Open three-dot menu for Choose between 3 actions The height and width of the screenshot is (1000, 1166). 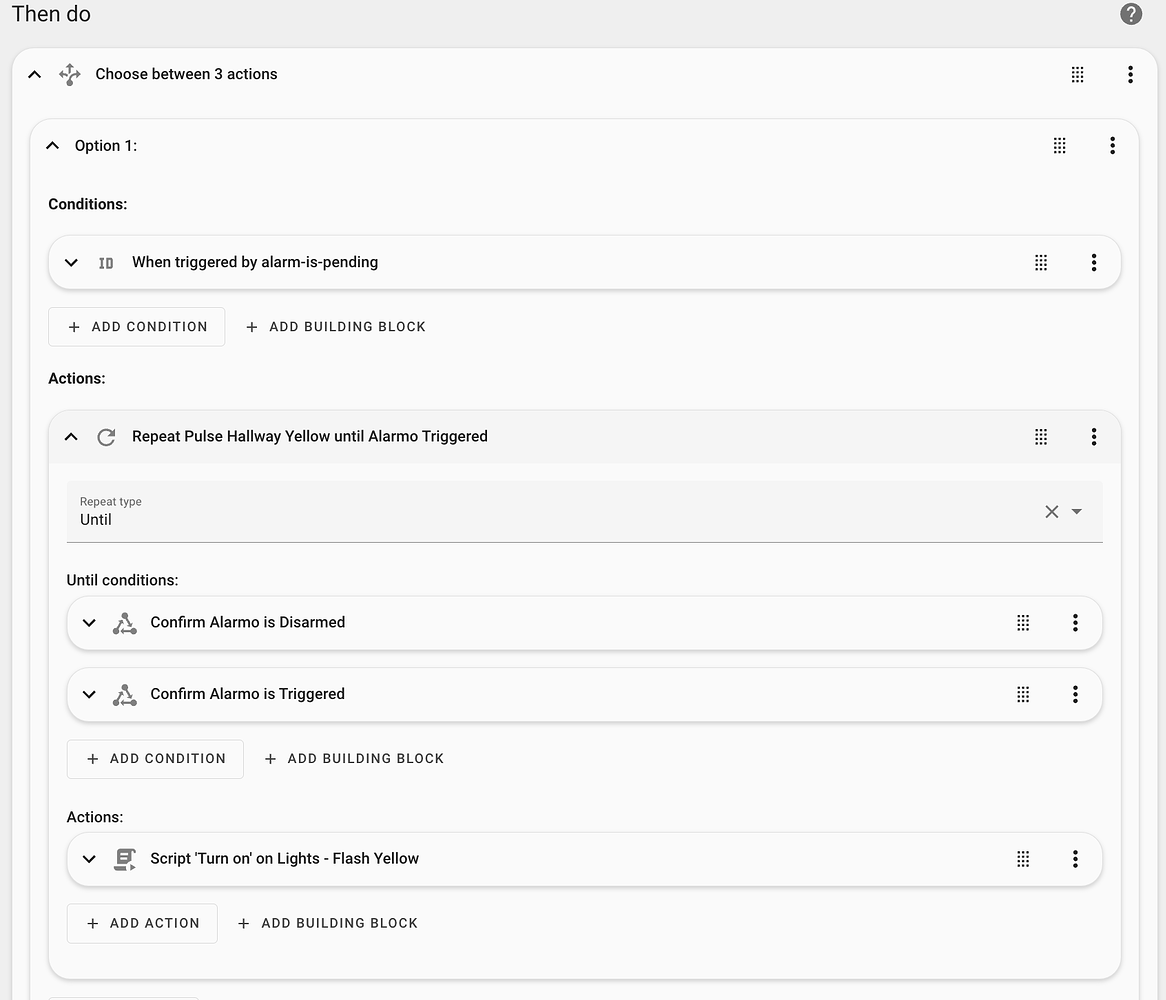click(x=1130, y=74)
